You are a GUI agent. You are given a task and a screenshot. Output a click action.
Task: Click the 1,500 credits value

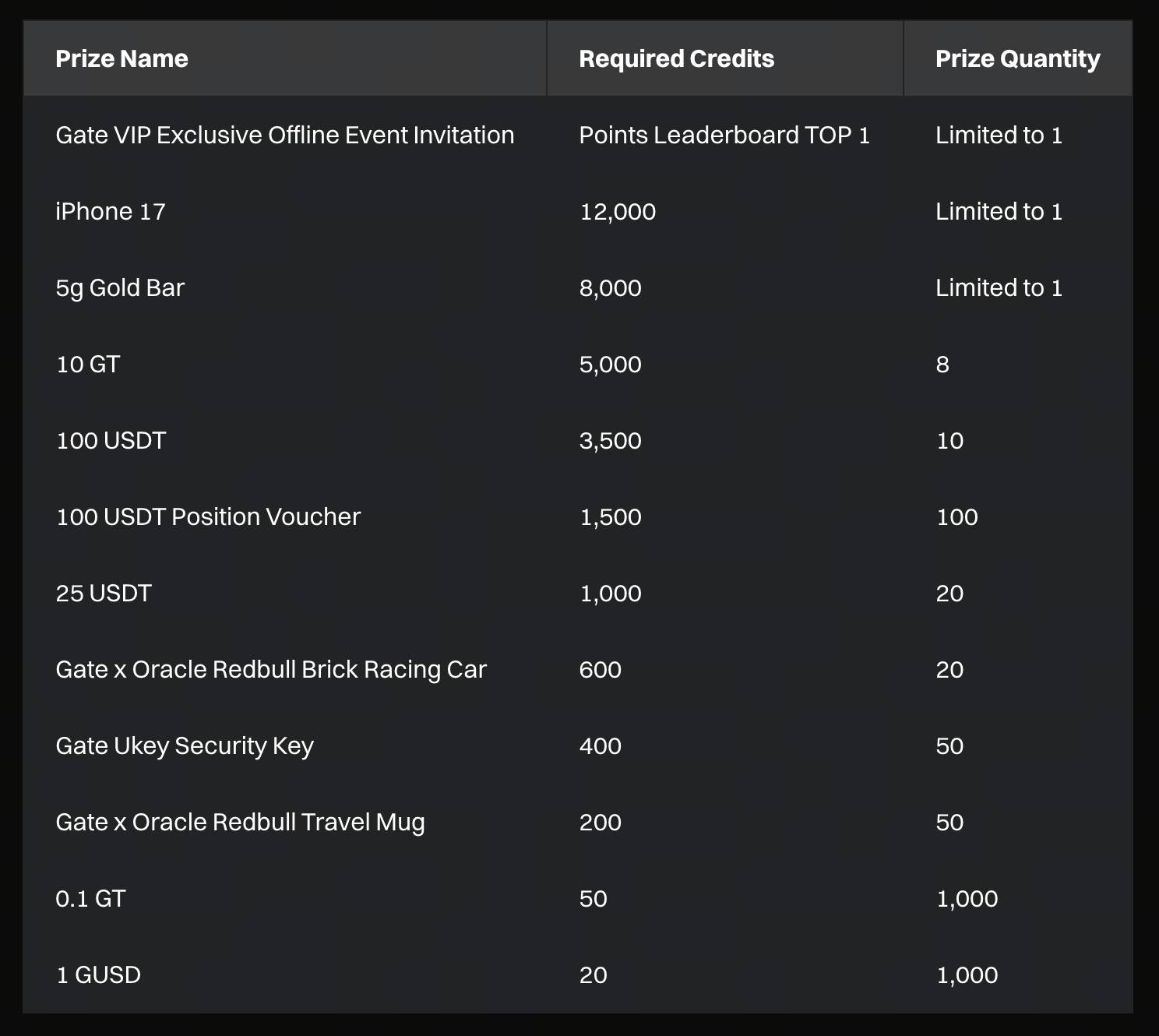610,517
